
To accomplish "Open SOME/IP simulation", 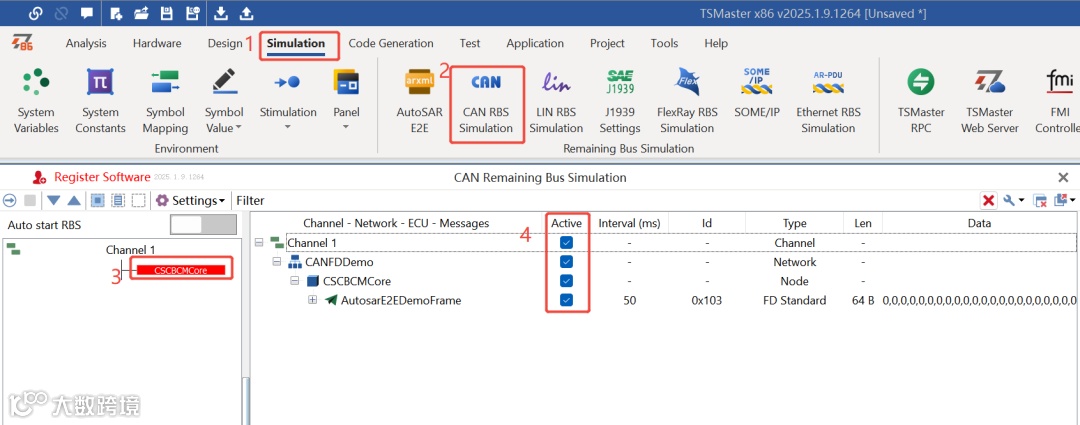I will [x=756, y=94].
